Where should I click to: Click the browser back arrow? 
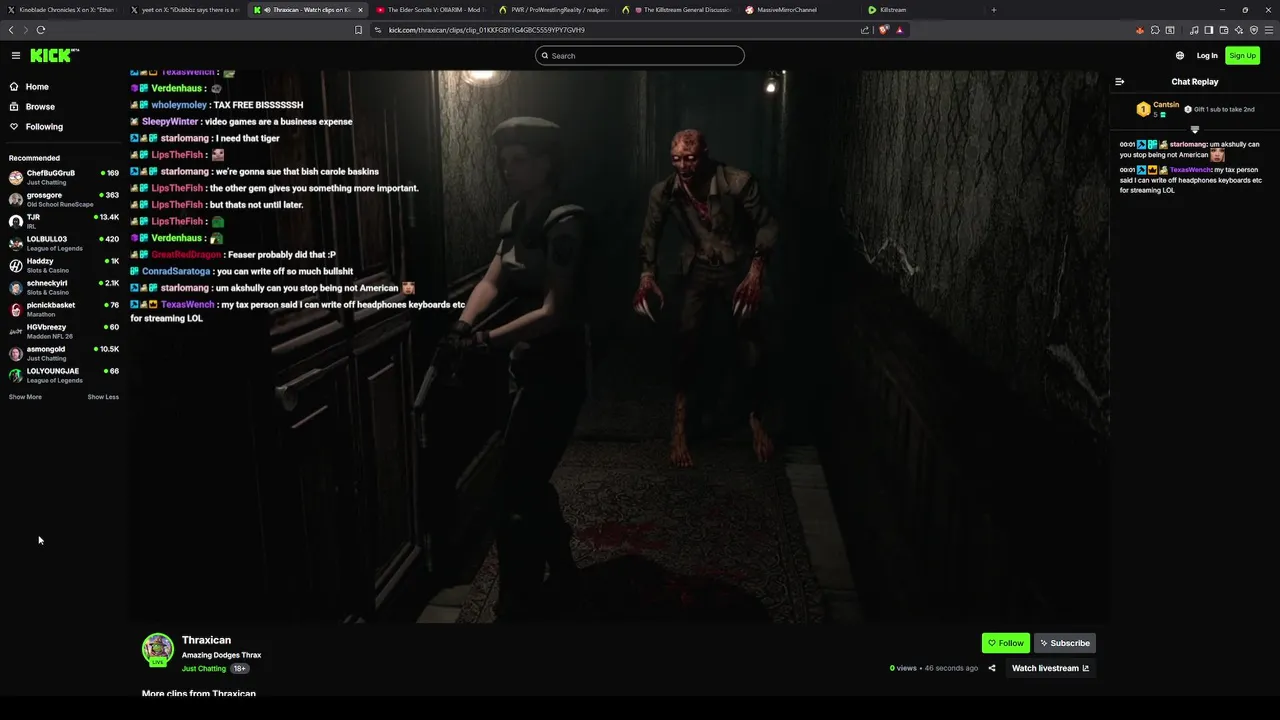11,30
